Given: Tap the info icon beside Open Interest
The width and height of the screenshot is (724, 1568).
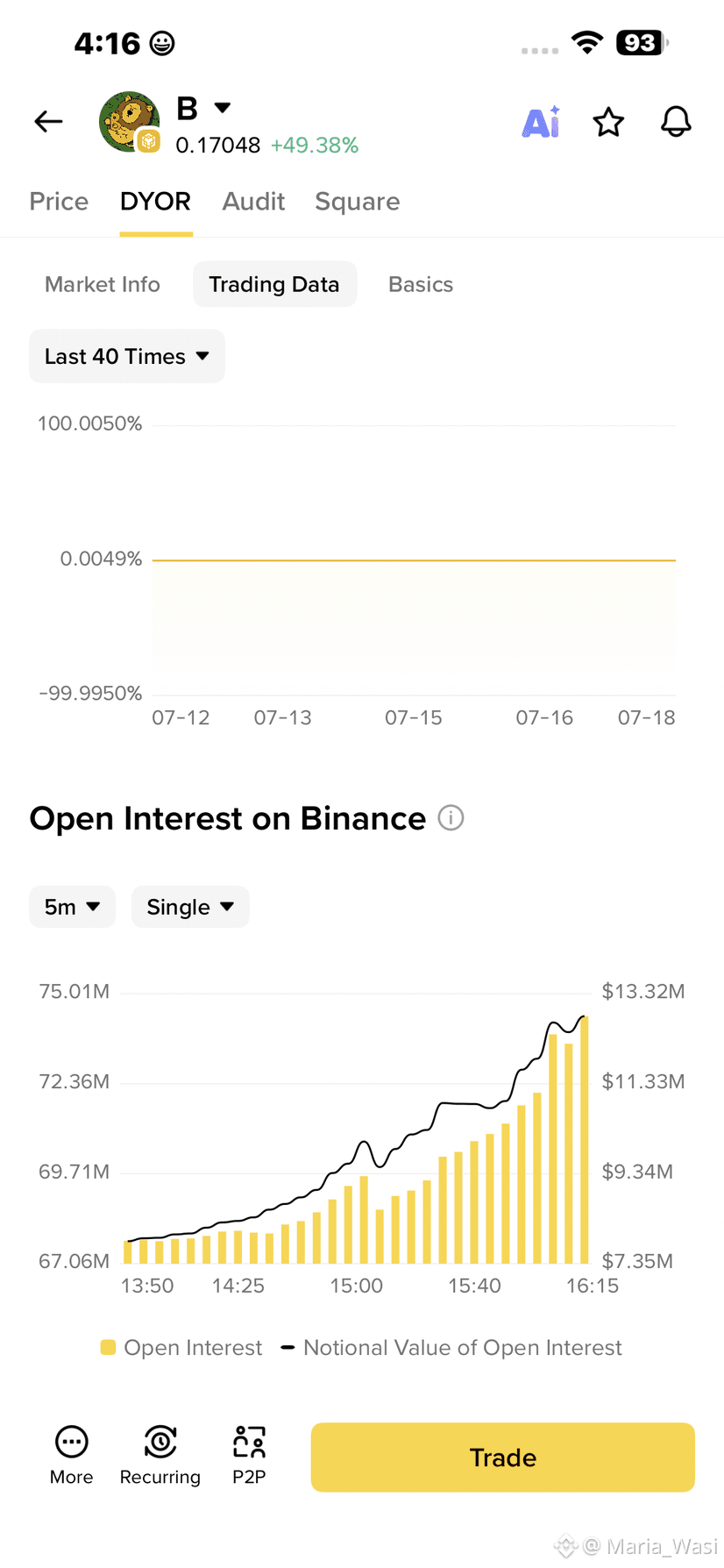Looking at the screenshot, I should tap(451, 818).
